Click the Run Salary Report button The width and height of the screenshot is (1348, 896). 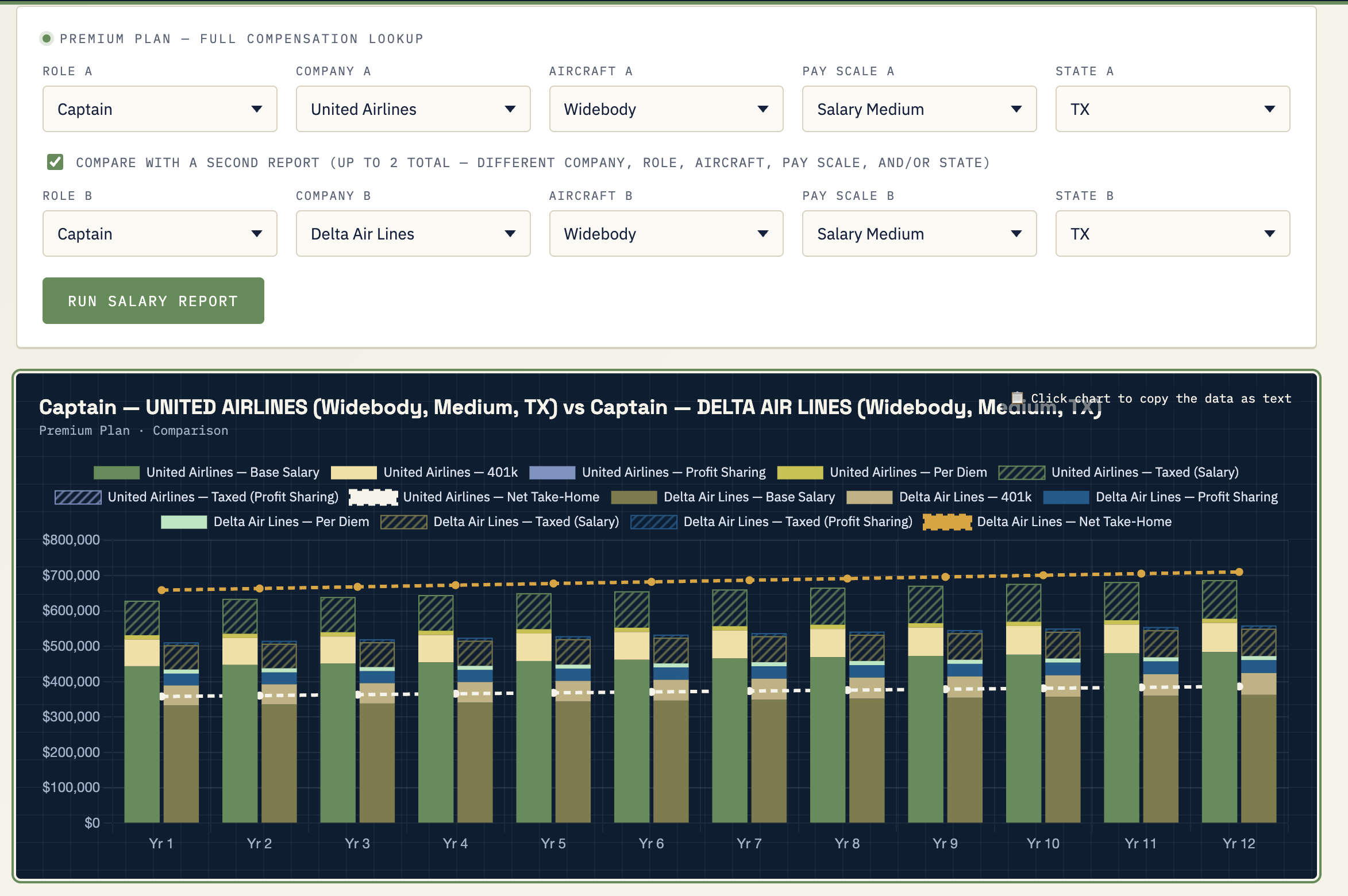pos(153,301)
